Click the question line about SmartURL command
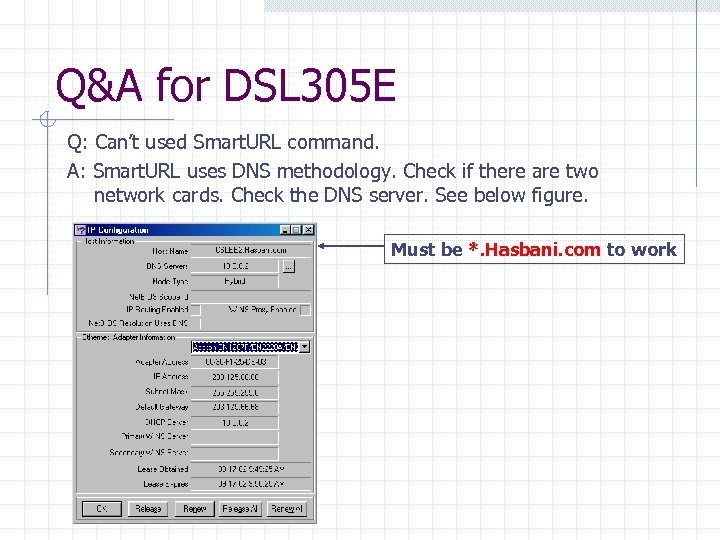The image size is (720, 540). 223,142
